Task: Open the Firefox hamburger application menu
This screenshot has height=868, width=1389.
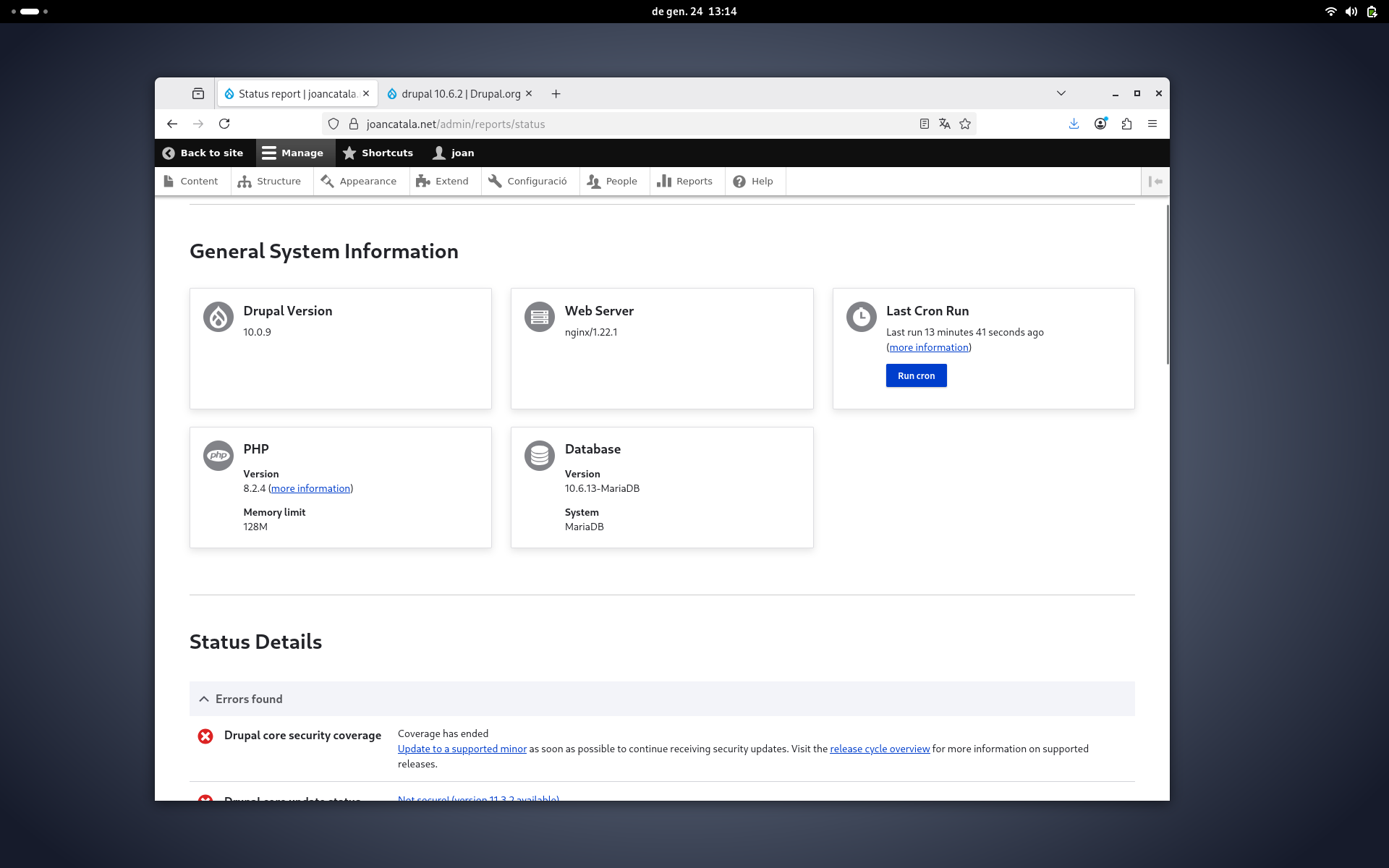Action: pyautogui.click(x=1152, y=124)
